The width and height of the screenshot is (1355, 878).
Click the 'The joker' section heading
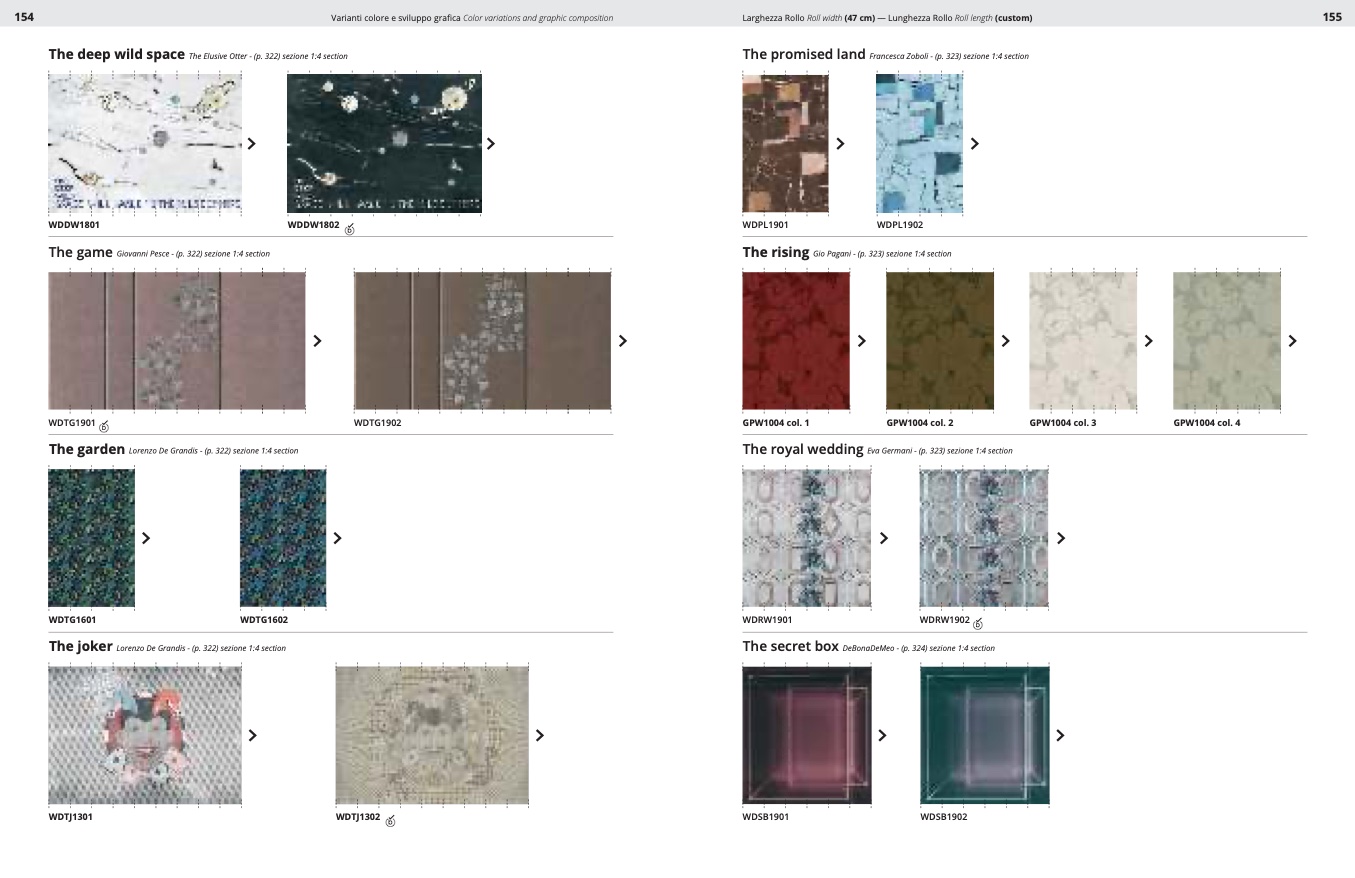tap(80, 647)
